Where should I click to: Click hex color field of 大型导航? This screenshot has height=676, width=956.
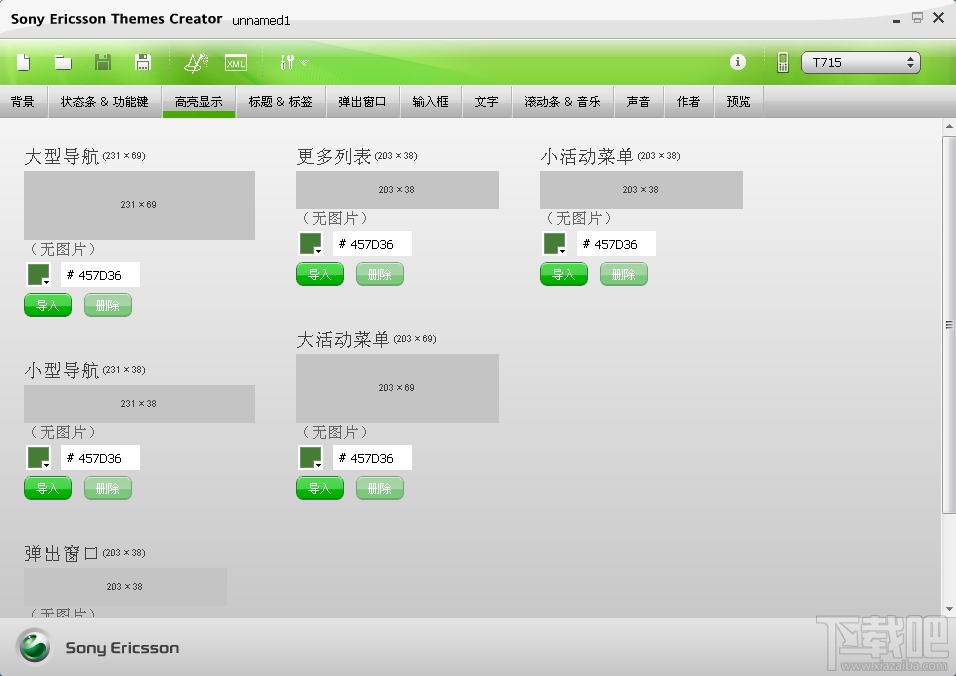(x=100, y=274)
